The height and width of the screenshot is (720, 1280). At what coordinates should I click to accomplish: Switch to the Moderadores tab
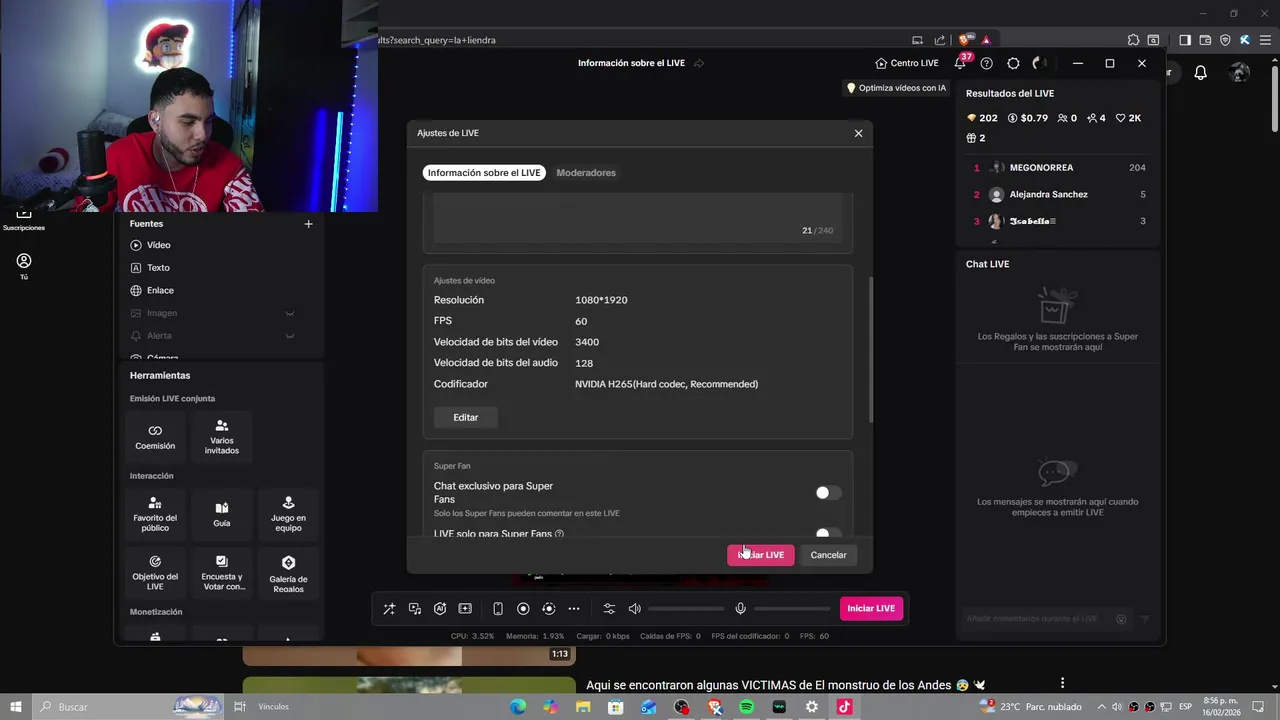(x=586, y=173)
